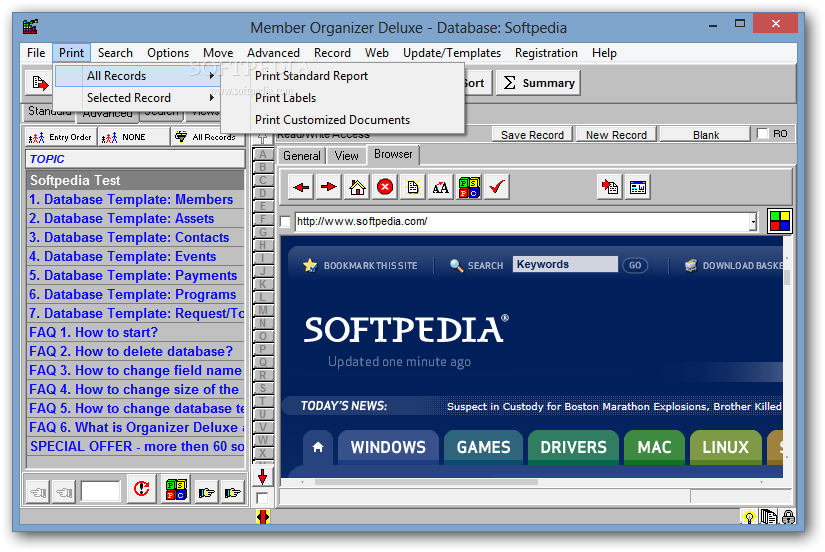Viewport: 825px width, 552px height.
Task: Go to browser home page icon
Action: click(x=357, y=187)
